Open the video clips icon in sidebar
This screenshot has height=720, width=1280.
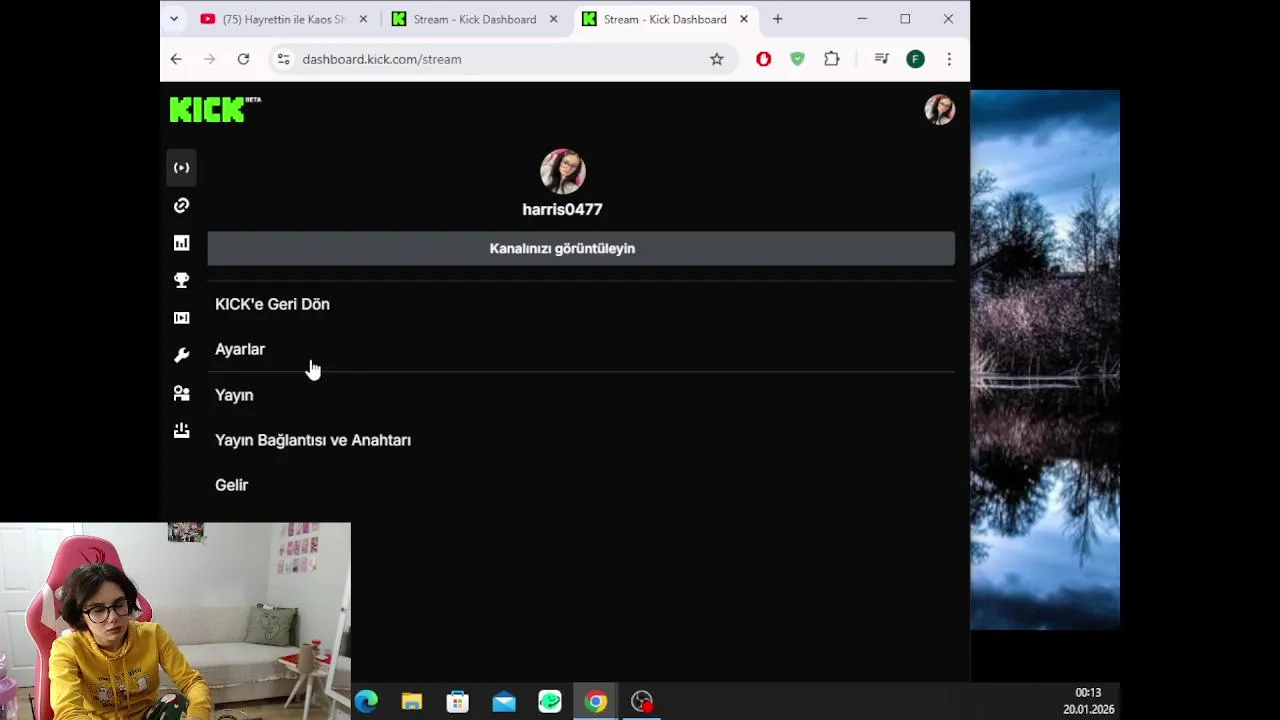pyautogui.click(x=181, y=318)
